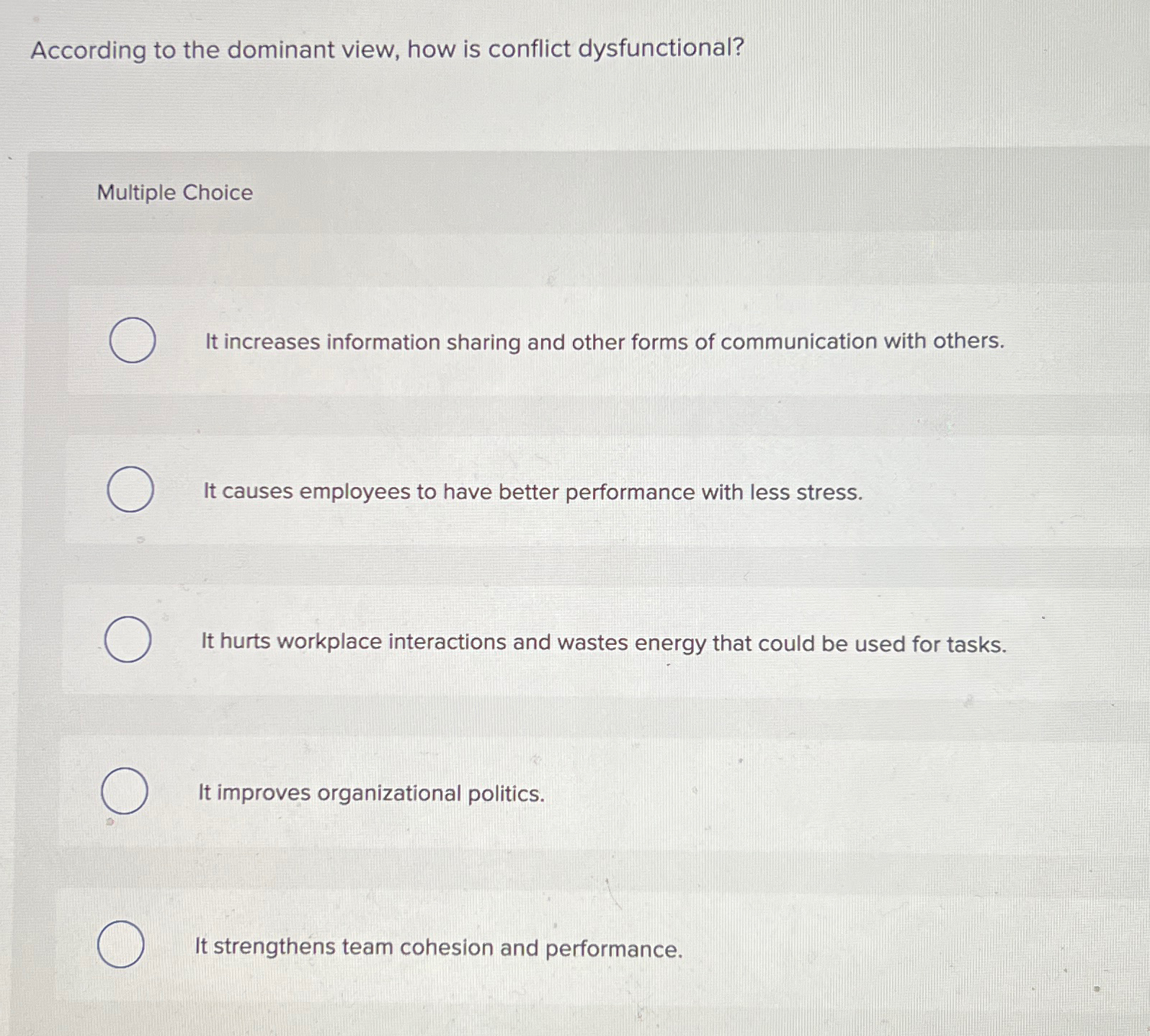Click the 'Multiple Choice' label

[x=175, y=192]
